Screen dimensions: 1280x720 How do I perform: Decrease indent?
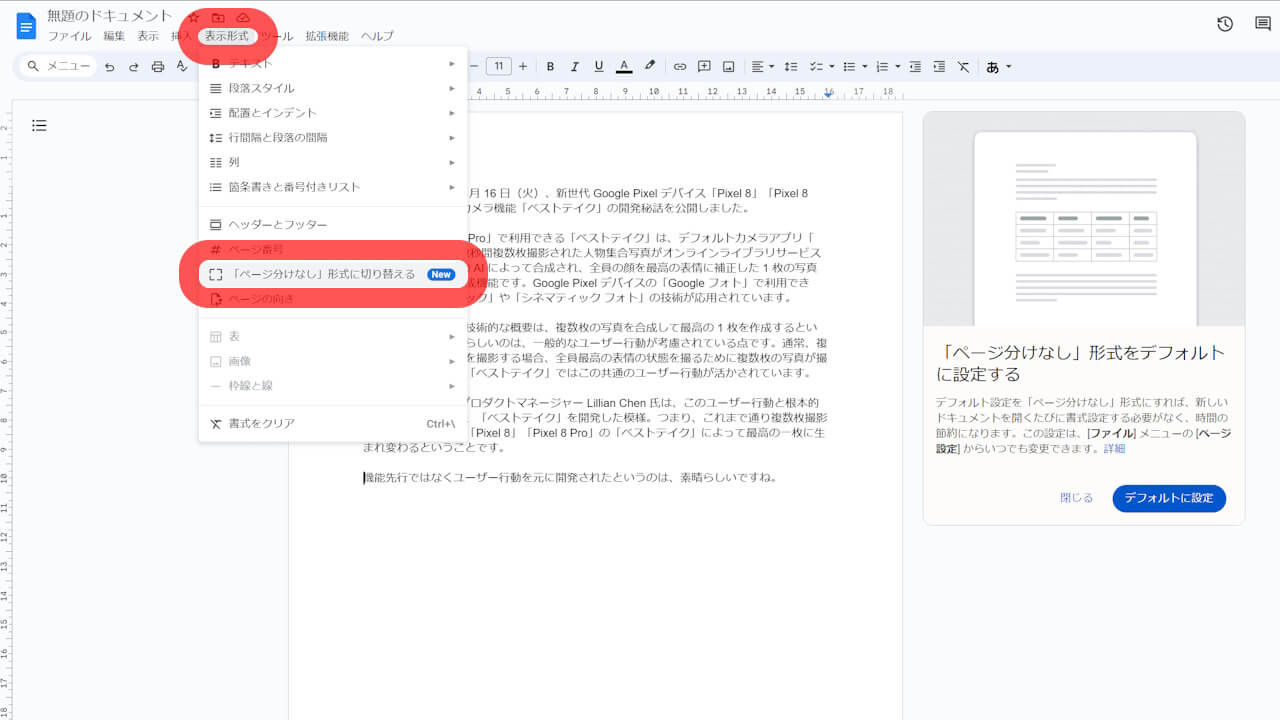point(915,67)
